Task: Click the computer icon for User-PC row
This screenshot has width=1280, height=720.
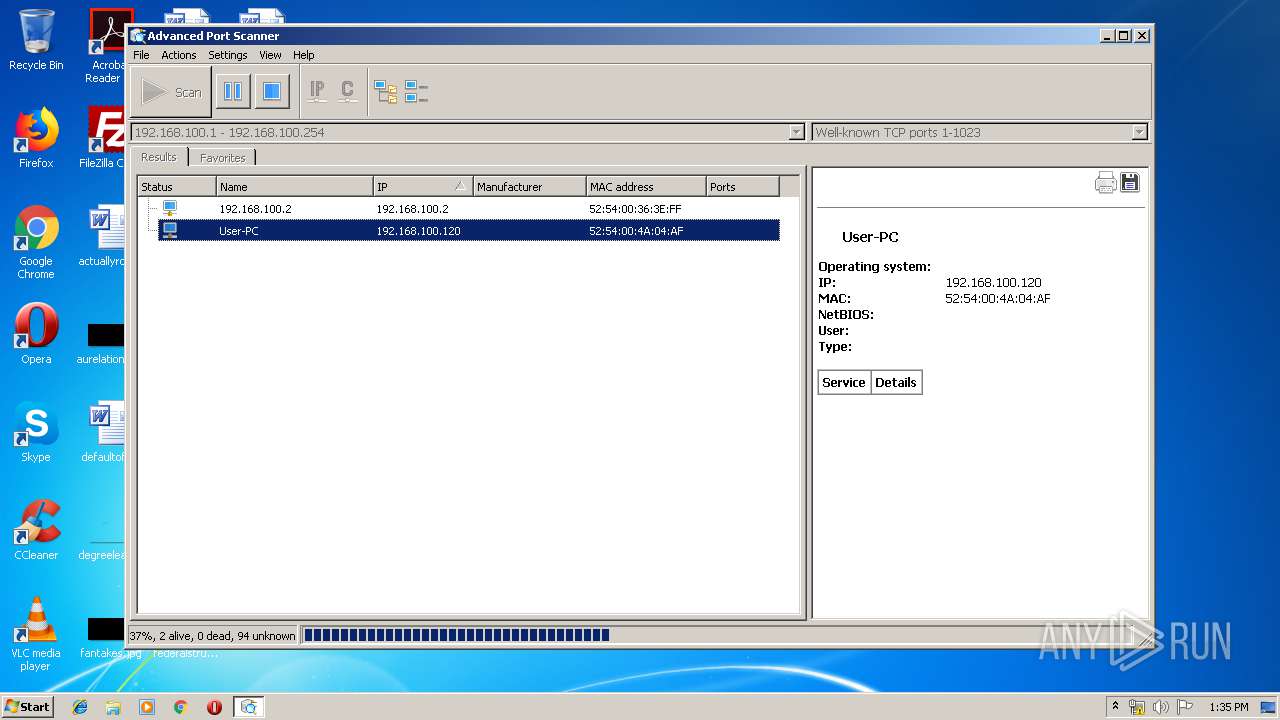Action: (170, 230)
